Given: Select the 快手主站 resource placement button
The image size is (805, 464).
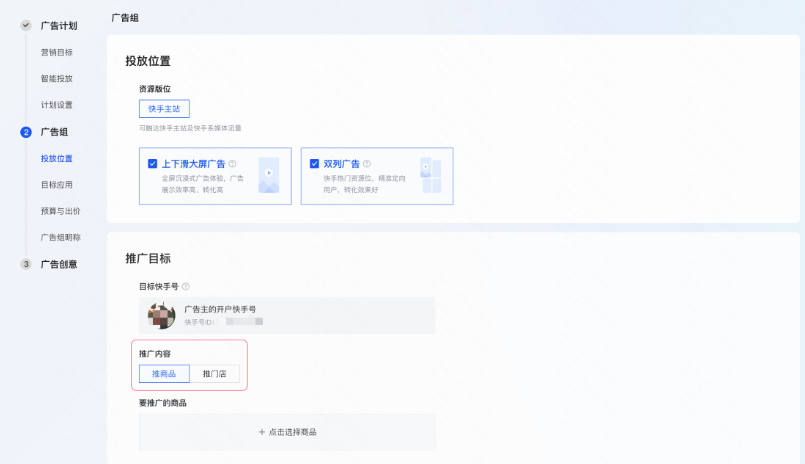Looking at the screenshot, I should [x=164, y=109].
